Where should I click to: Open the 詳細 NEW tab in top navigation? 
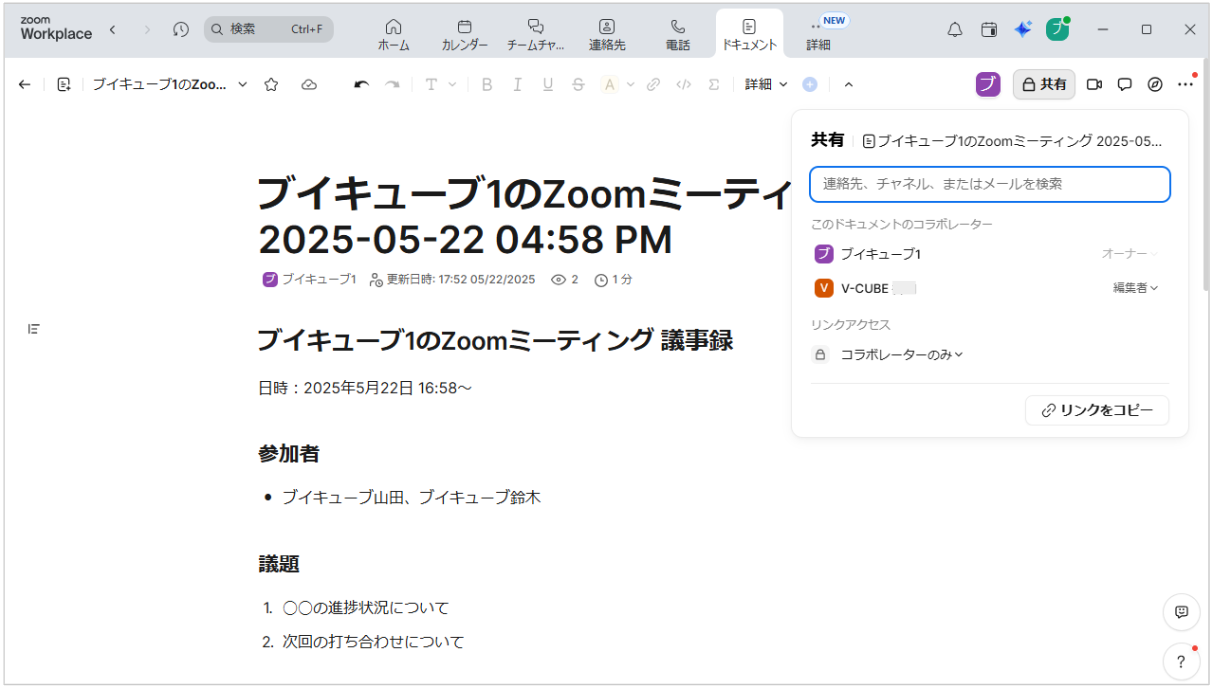tap(820, 35)
